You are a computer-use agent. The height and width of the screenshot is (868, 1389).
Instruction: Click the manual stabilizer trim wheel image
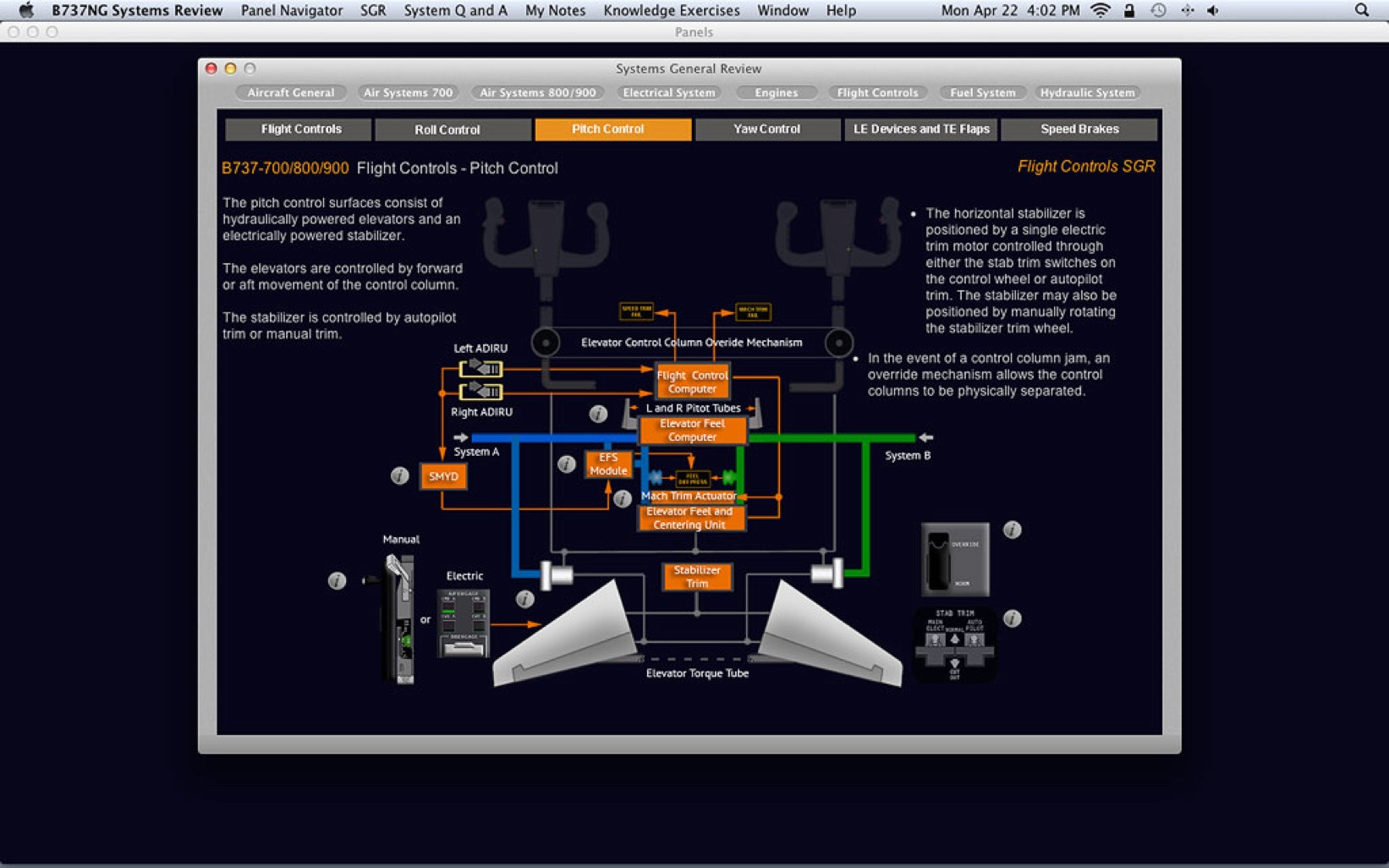tap(398, 618)
